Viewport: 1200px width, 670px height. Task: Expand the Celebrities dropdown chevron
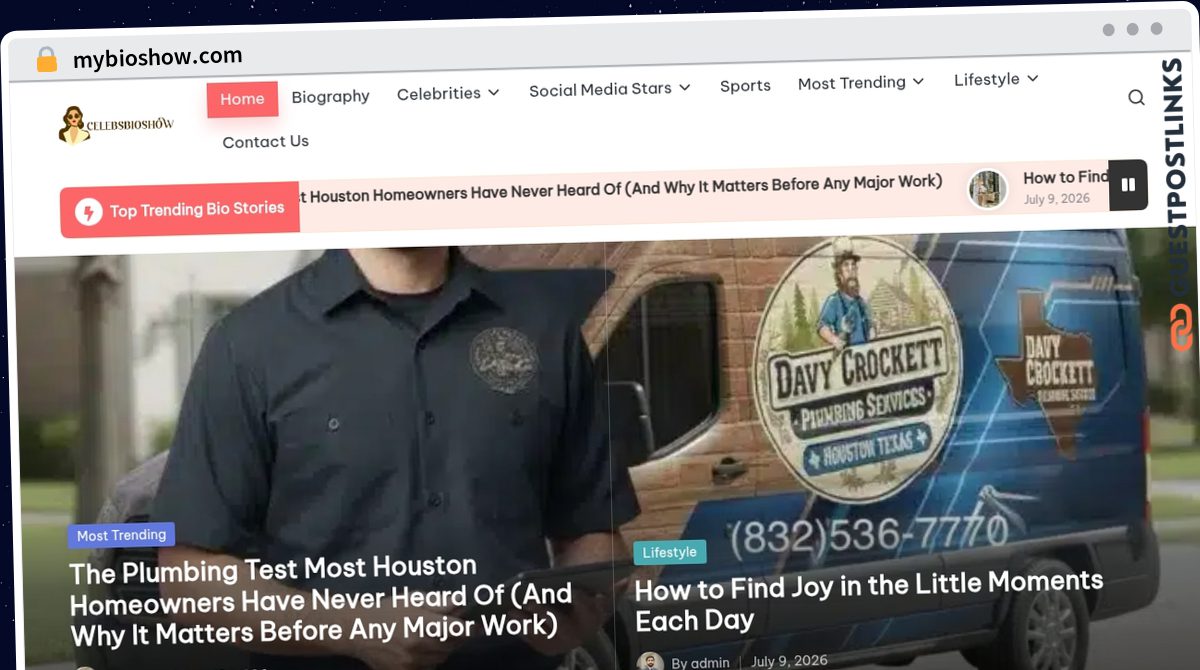tap(494, 93)
